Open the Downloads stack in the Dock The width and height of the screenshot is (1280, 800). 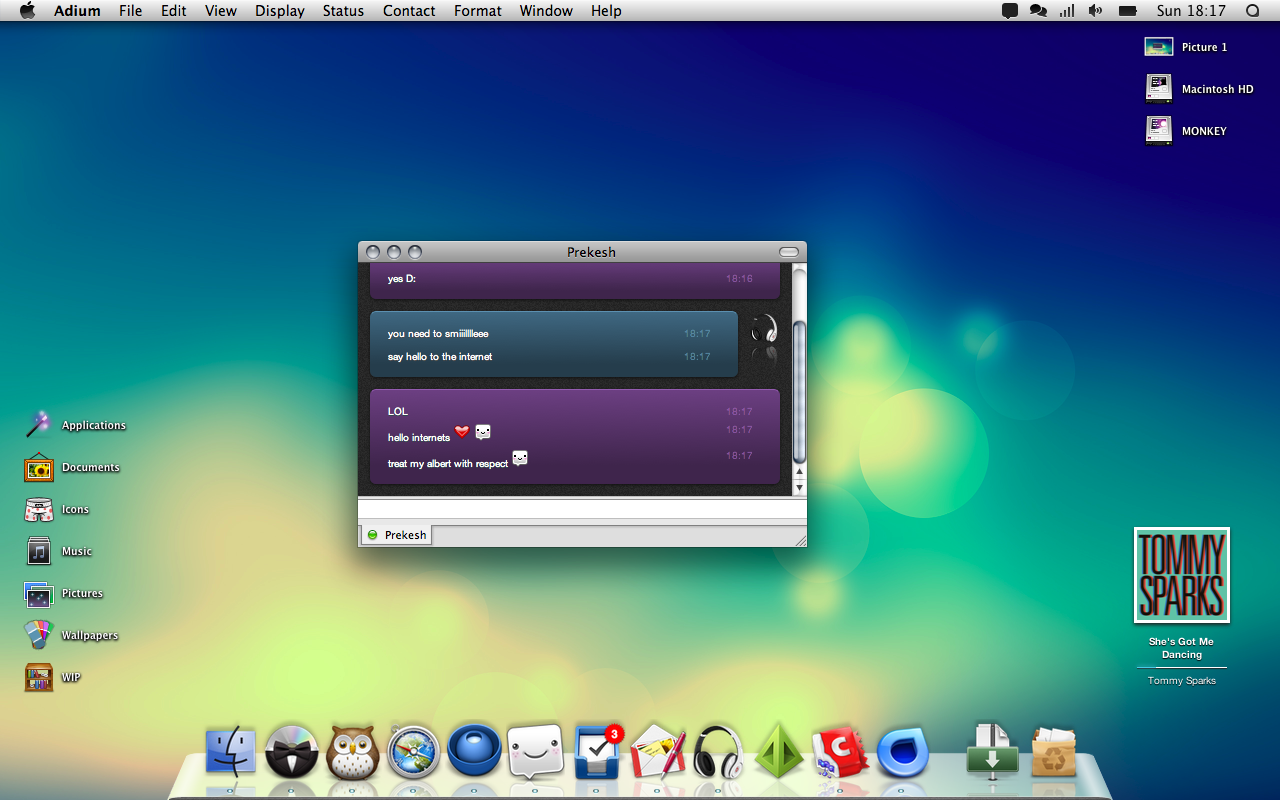pyautogui.click(x=992, y=750)
